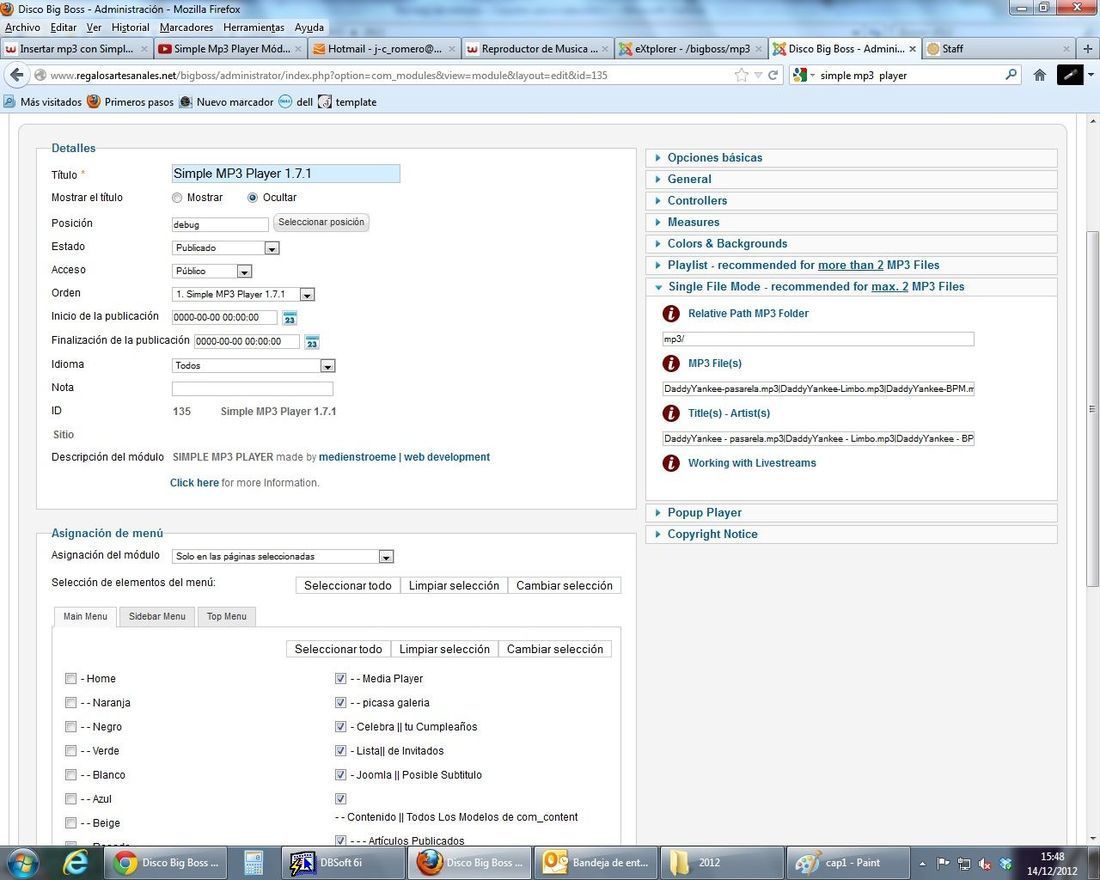Open Windows Start button
Image resolution: width=1100 pixels, height=880 pixels.
pyautogui.click(x=21, y=863)
